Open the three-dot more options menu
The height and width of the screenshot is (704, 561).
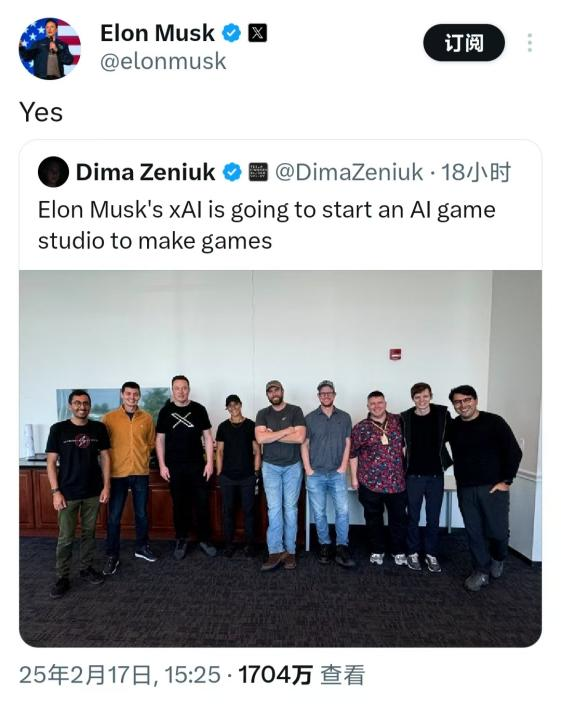pyautogui.click(x=530, y=43)
